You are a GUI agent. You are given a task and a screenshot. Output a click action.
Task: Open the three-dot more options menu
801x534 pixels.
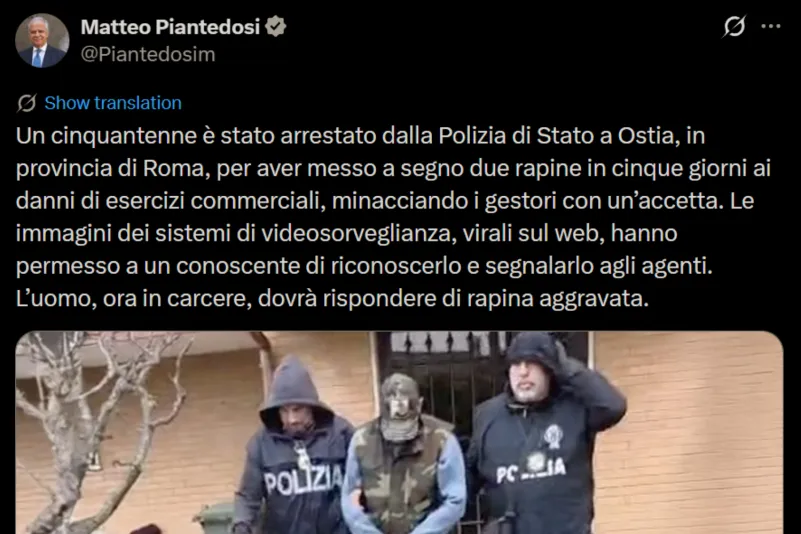click(x=771, y=26)
